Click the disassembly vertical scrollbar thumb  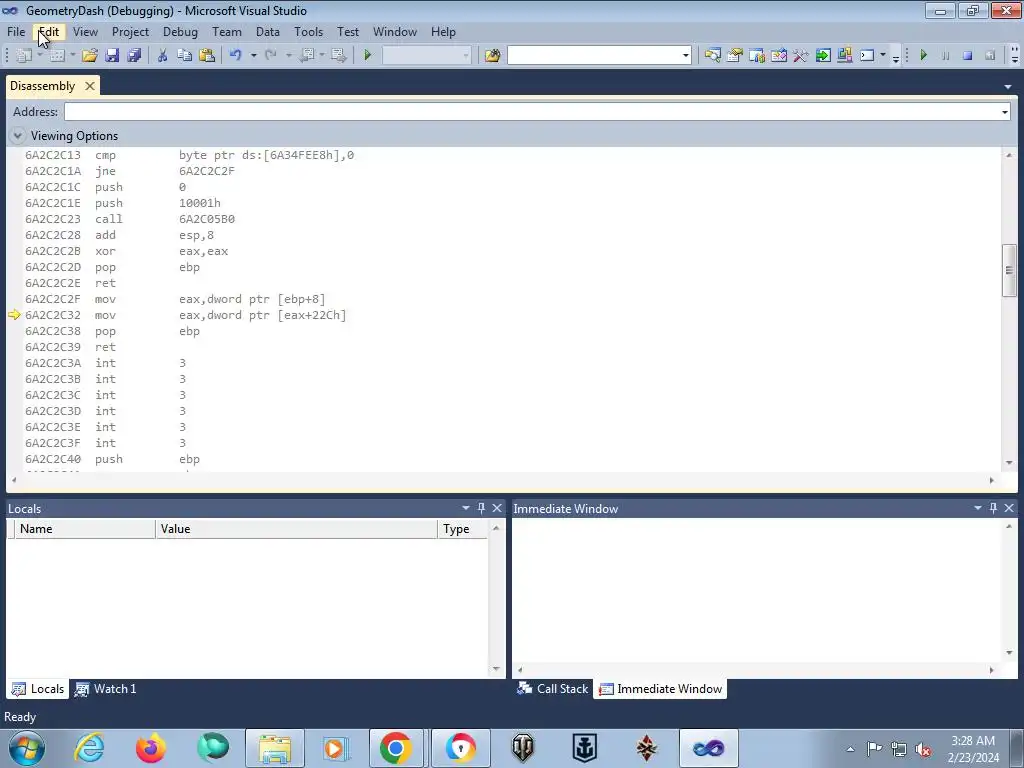1009,270
